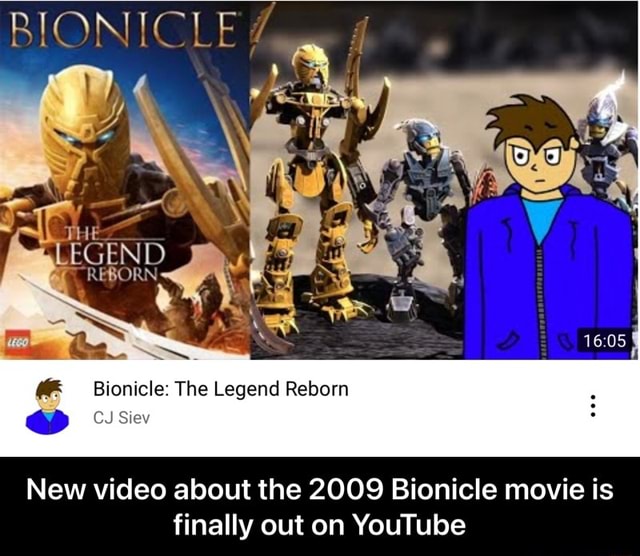Click the BIONICLE logo text on poster
Image resolution: width=640 pixels, height=556 pixels.
pyautogui.click(x=122, y=29)
